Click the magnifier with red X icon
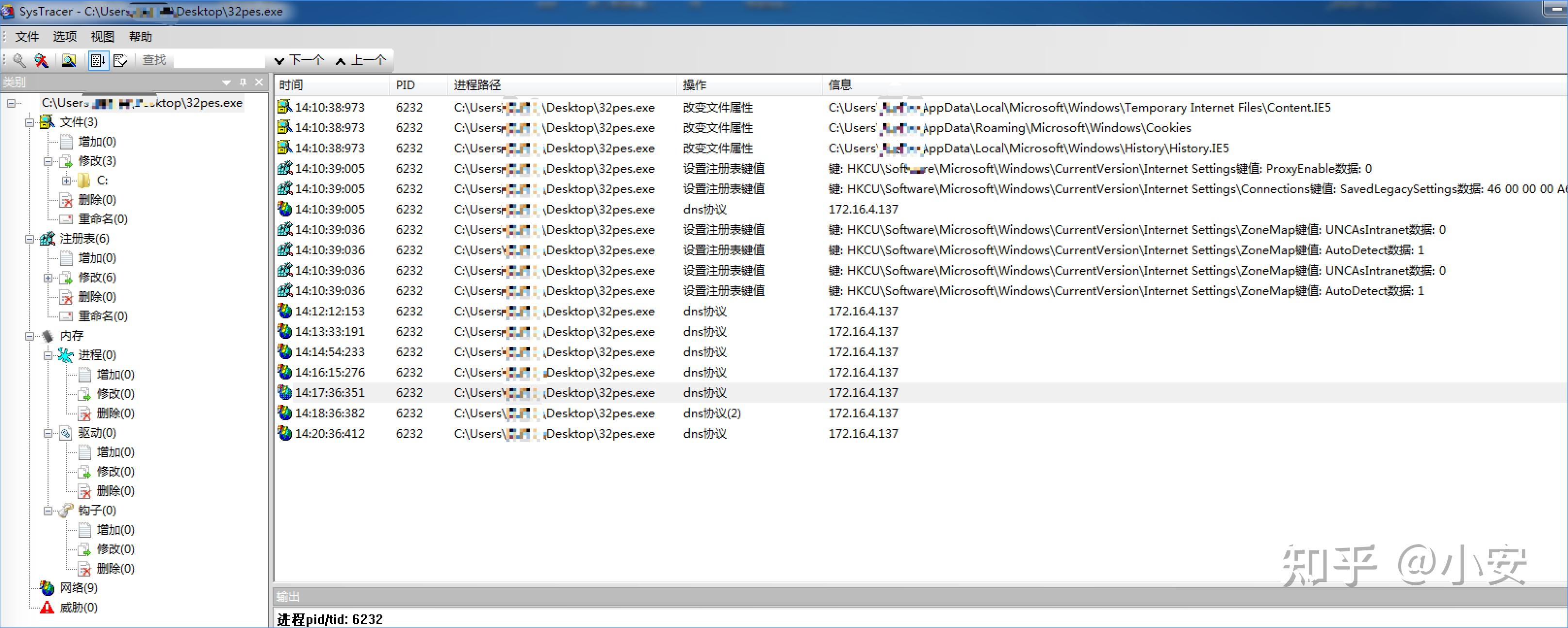The width and height of the screenshot is (1568, 628). coord(41,60)
